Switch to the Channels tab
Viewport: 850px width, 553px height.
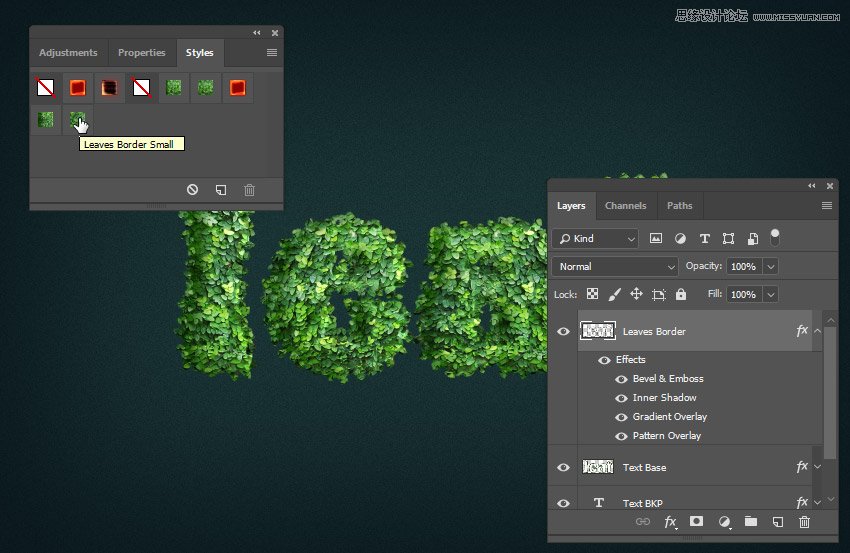point(625,206)
